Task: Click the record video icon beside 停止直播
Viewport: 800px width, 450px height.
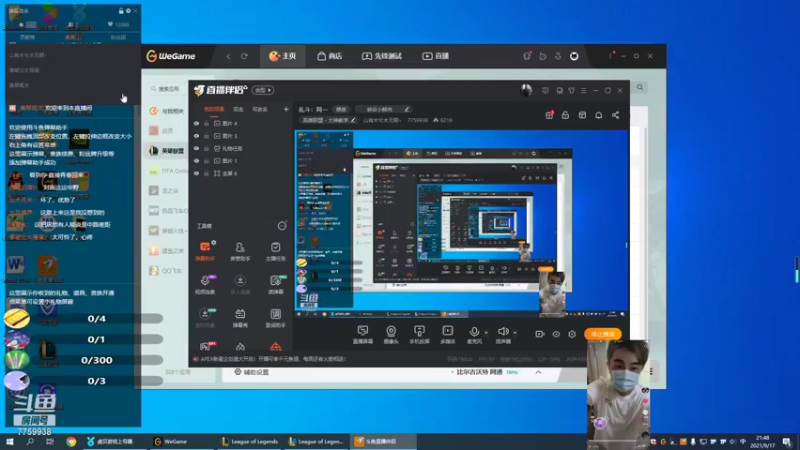Action: pyautogui.click(x=539, y=334)
